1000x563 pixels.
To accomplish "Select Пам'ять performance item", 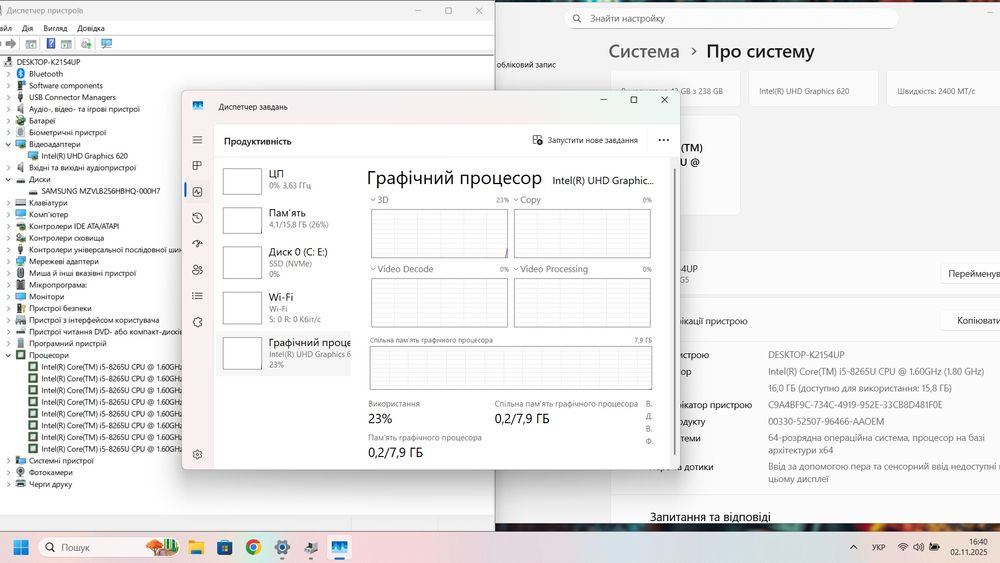I will point(283,219).
